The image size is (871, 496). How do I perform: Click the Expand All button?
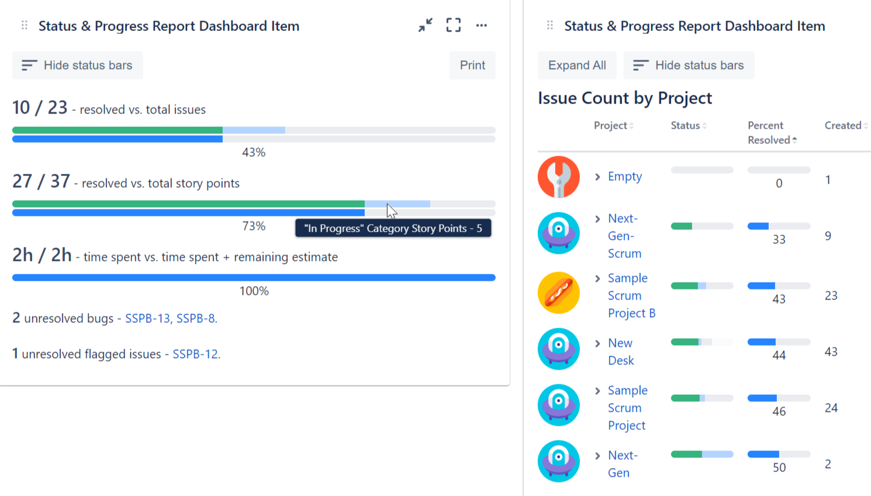point(577,65)
